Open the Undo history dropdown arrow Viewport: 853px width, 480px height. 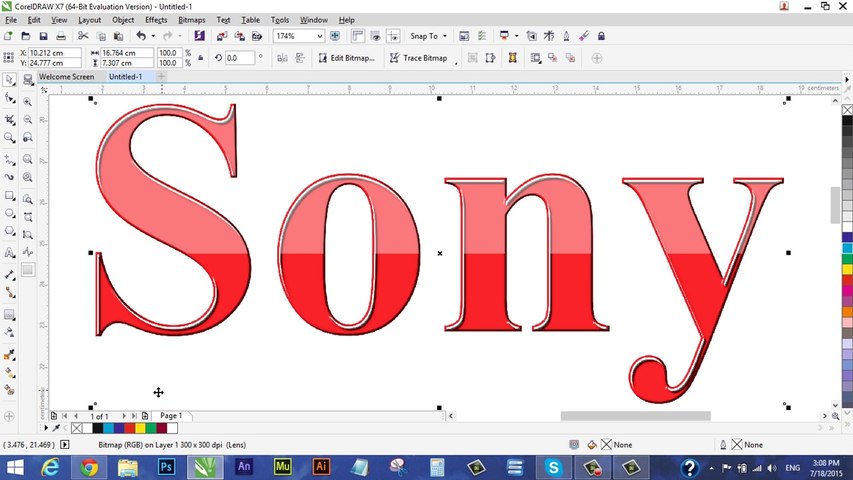[x=153, y=36]
